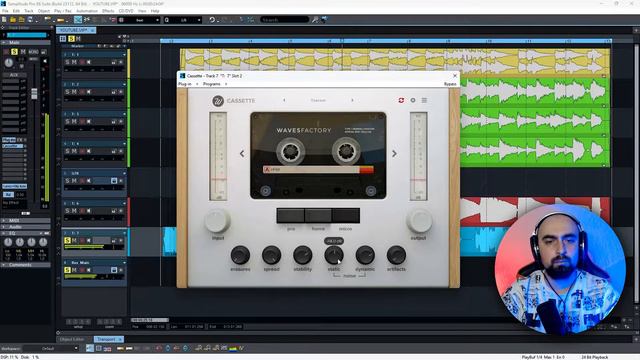Switch to the Transport tab
The height and width of the screenshot is (360, 640).
[108, 339]
